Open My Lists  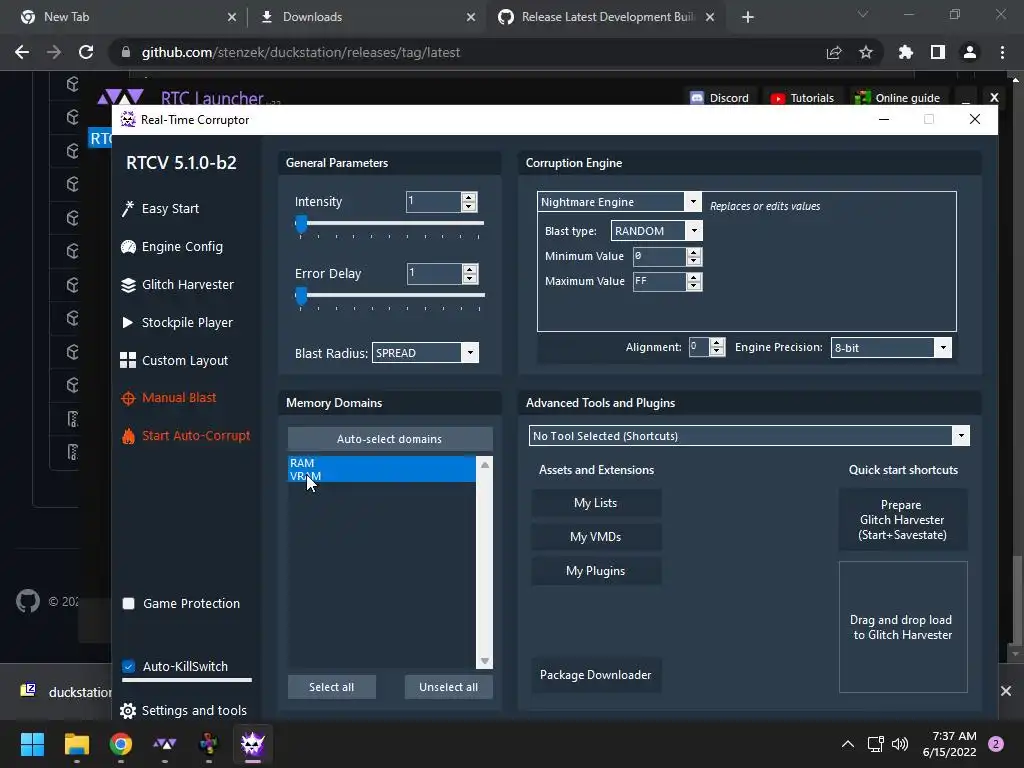pos(596,503)
